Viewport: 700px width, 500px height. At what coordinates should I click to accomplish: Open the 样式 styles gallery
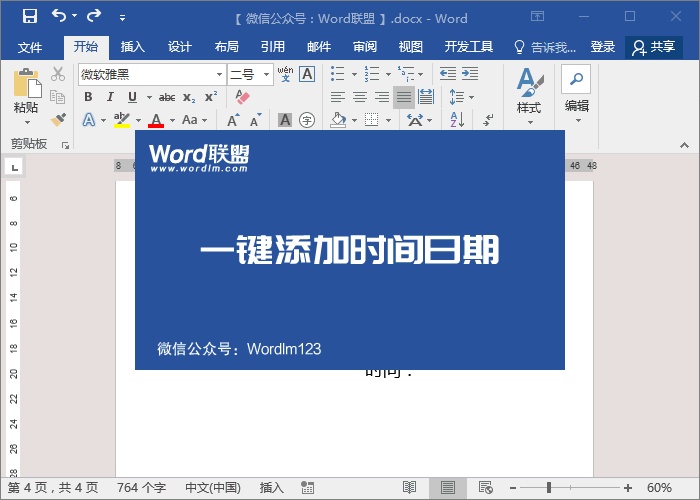click(x=529, y=96)
